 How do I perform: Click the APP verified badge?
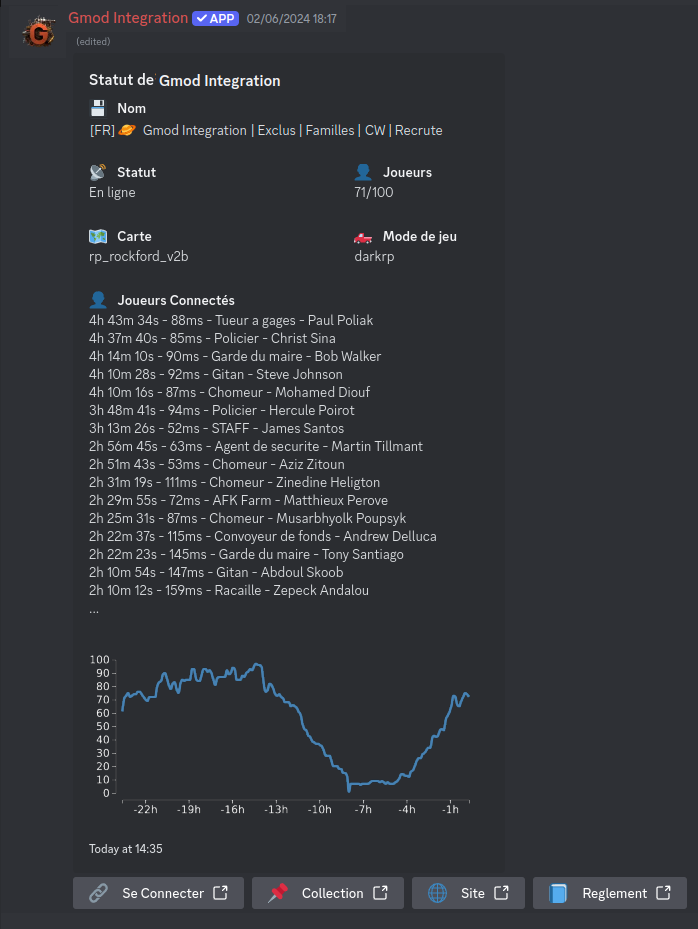215,18
